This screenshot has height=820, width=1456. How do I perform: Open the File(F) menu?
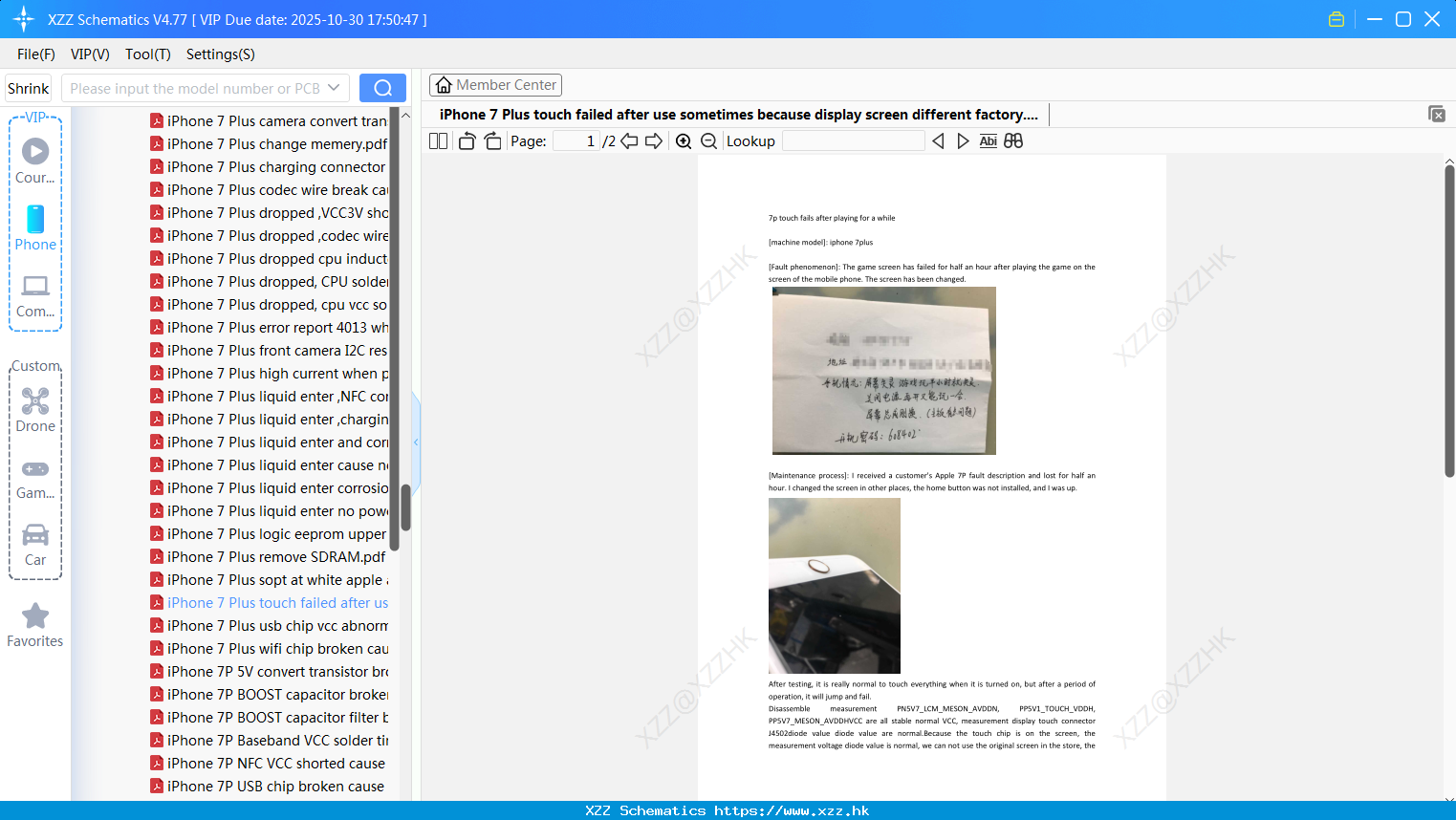tap(36, 54)
